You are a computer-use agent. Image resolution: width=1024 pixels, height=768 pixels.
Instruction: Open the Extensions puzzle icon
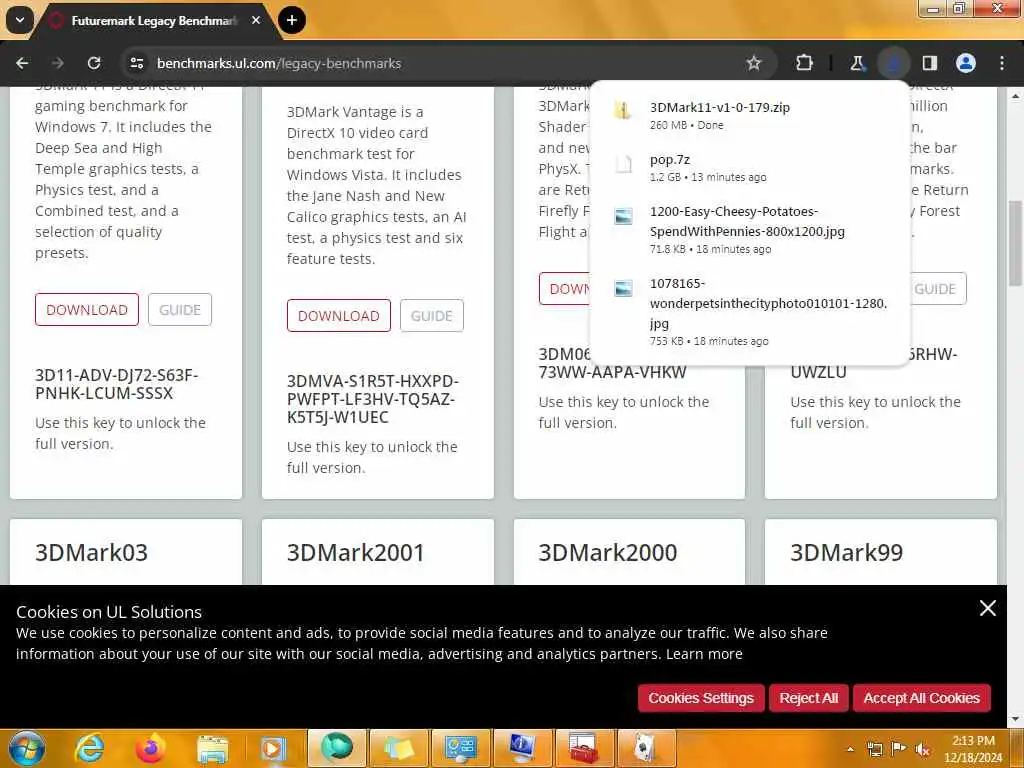click(x=805, y=63)
